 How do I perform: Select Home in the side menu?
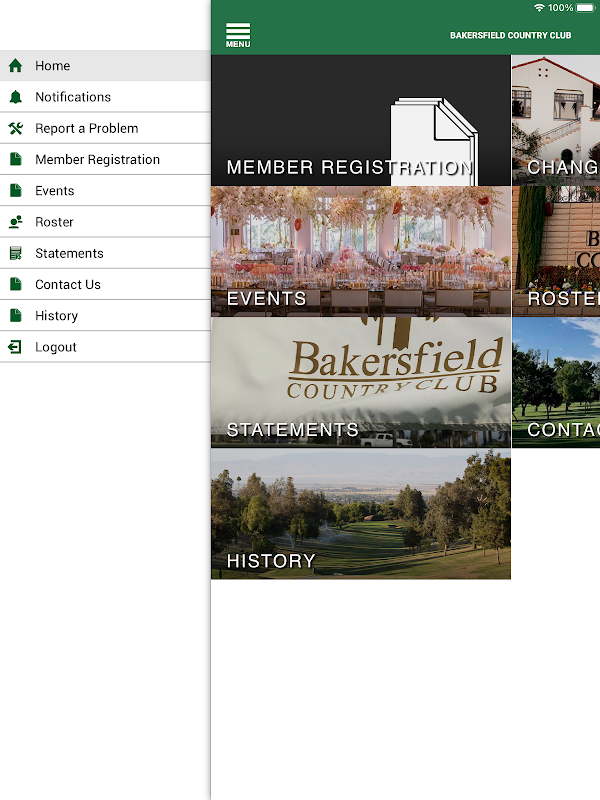[x=105, y=65]
